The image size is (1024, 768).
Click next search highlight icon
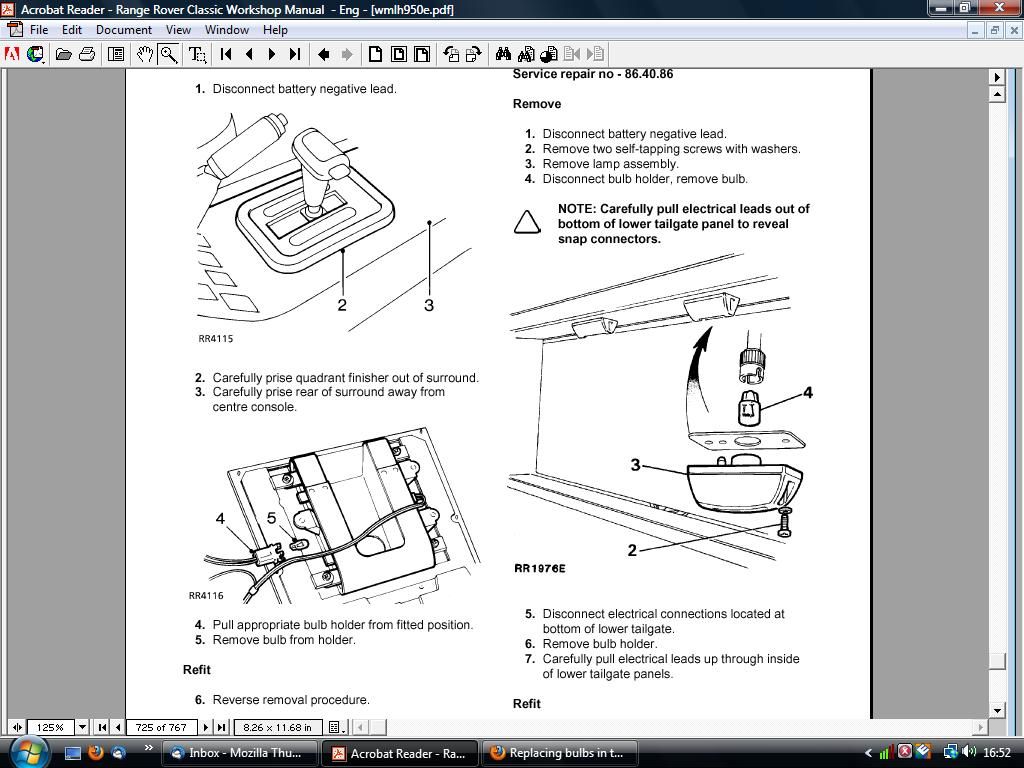595,54
